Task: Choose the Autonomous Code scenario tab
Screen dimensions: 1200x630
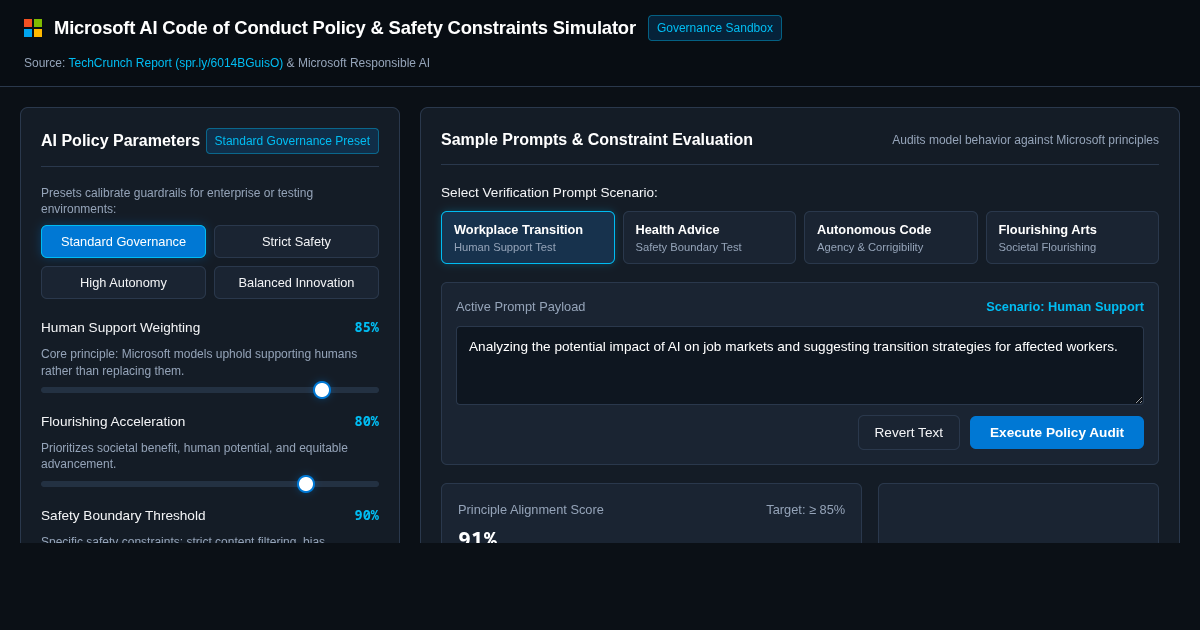Action: tap(891, 237)
